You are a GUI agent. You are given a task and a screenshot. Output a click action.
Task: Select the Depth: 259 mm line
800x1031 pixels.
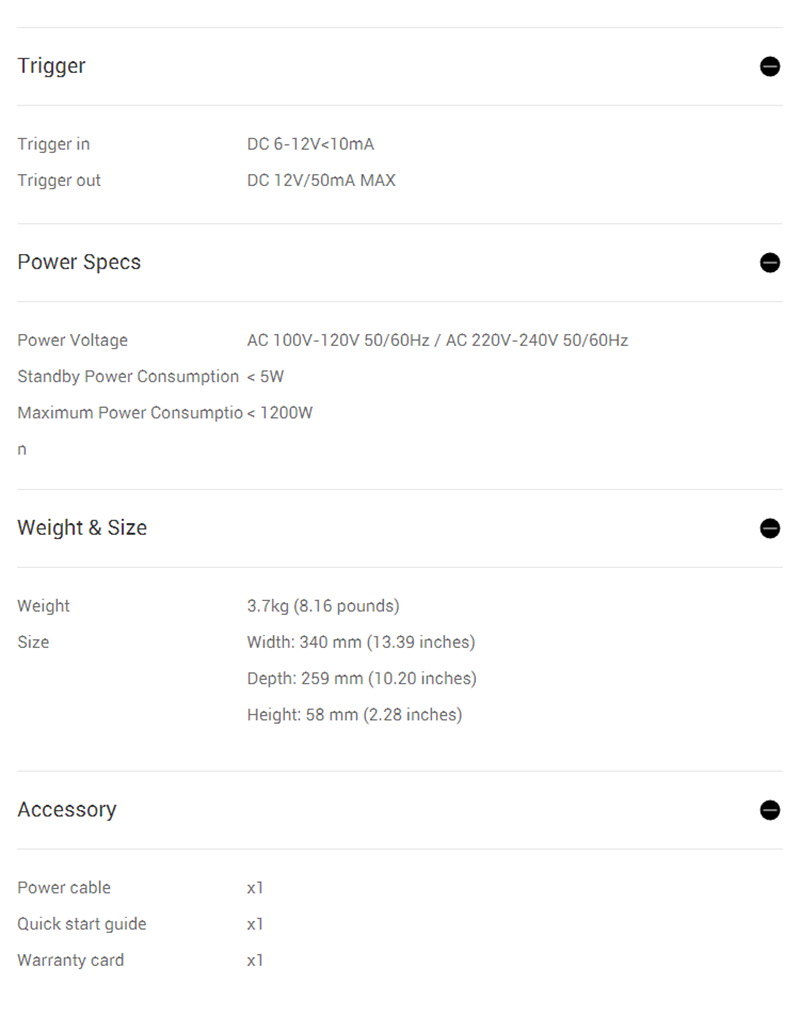coord(361,679)
